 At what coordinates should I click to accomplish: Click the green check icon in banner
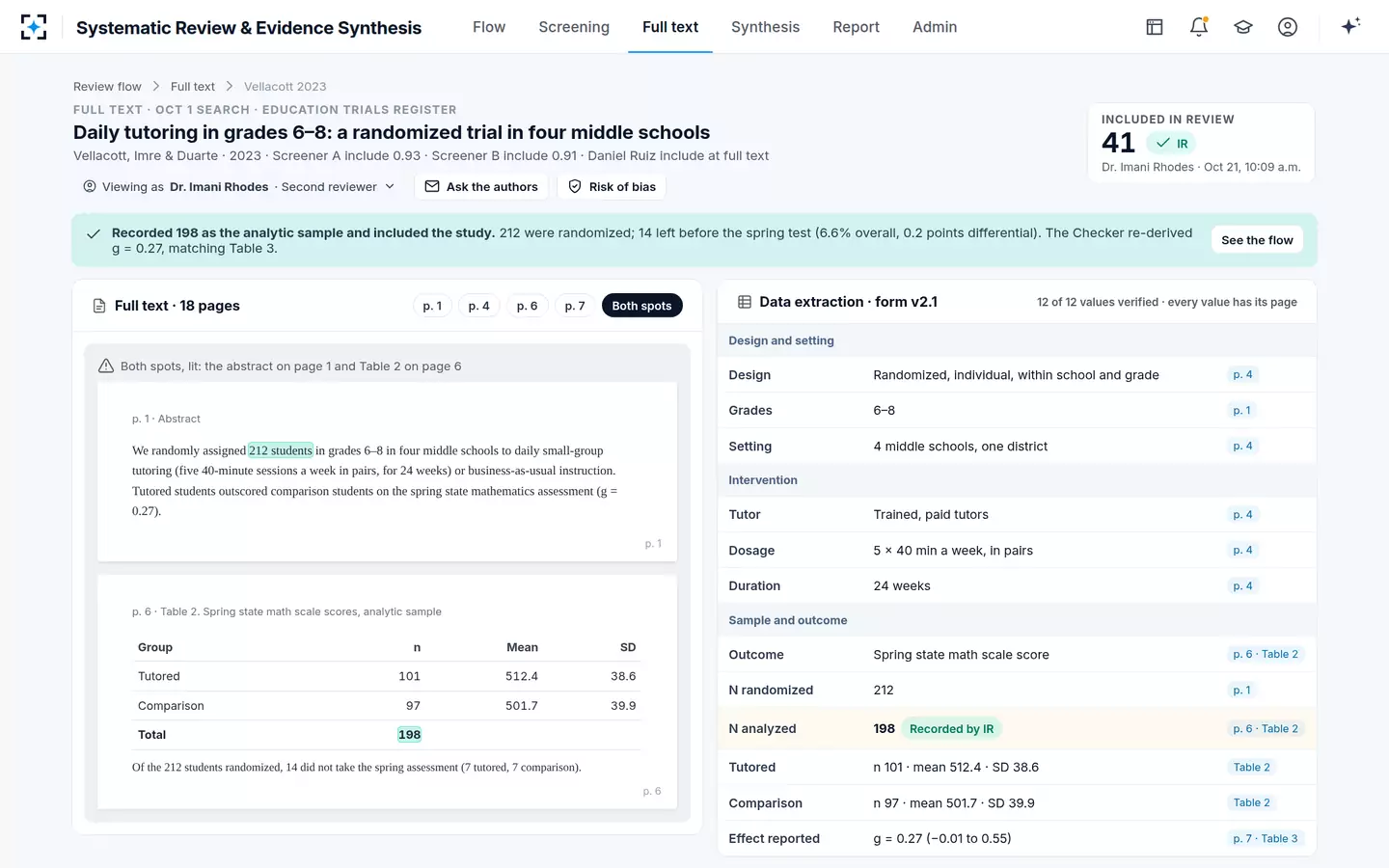[x=94, y=233]
